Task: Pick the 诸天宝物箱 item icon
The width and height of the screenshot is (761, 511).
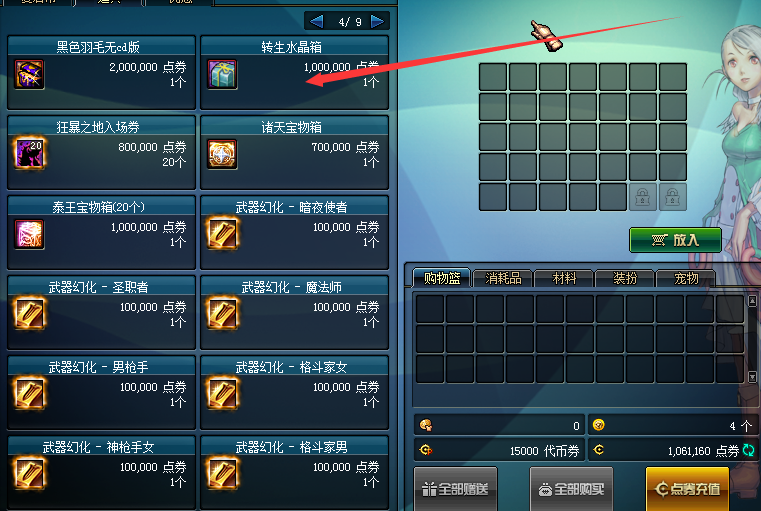Action: coord(222,154)
